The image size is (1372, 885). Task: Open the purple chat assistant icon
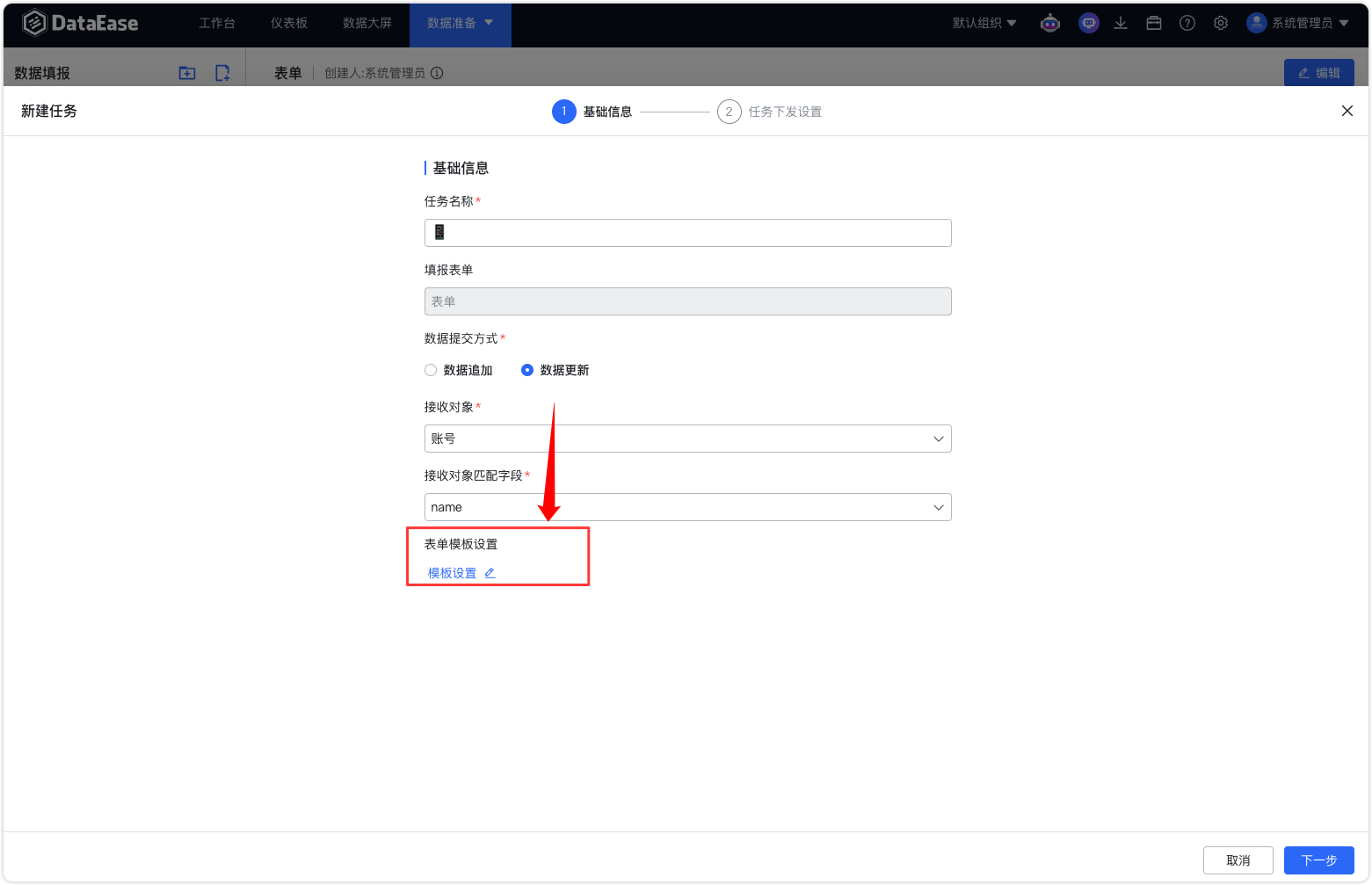point(1089,24)
